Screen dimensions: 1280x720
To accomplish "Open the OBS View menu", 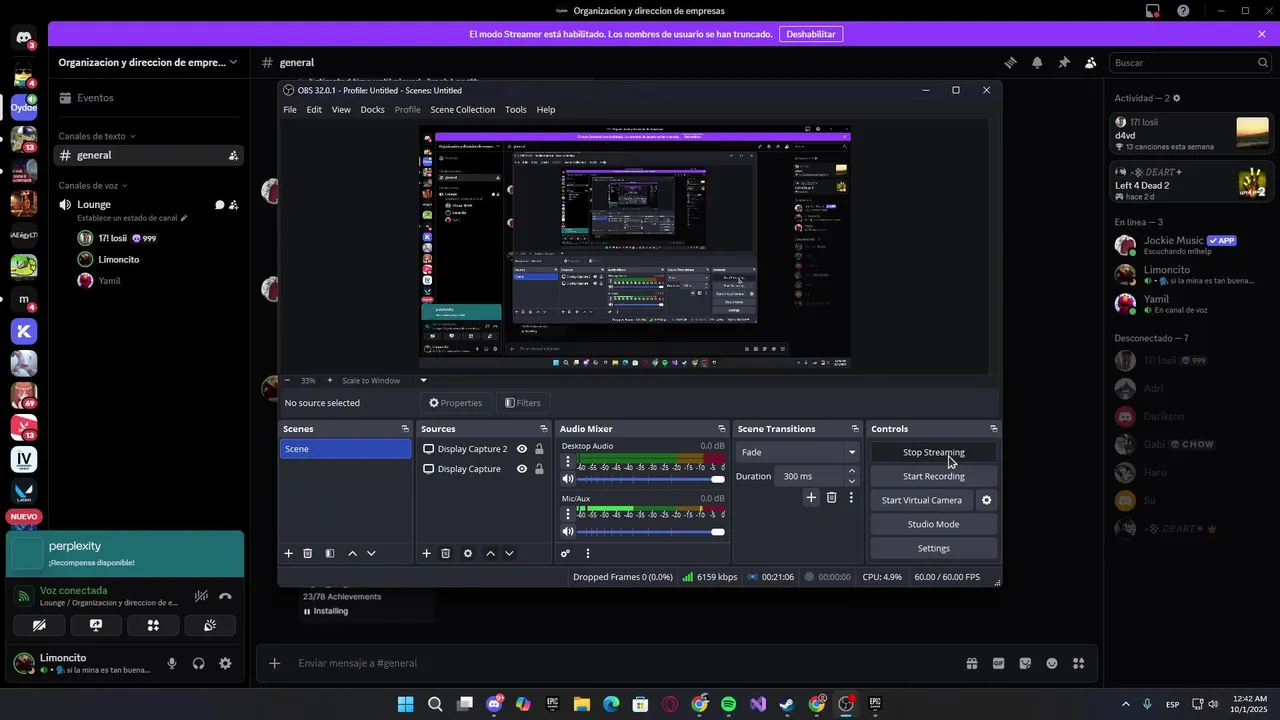I will pyautogui.click(x=341, y=110).
